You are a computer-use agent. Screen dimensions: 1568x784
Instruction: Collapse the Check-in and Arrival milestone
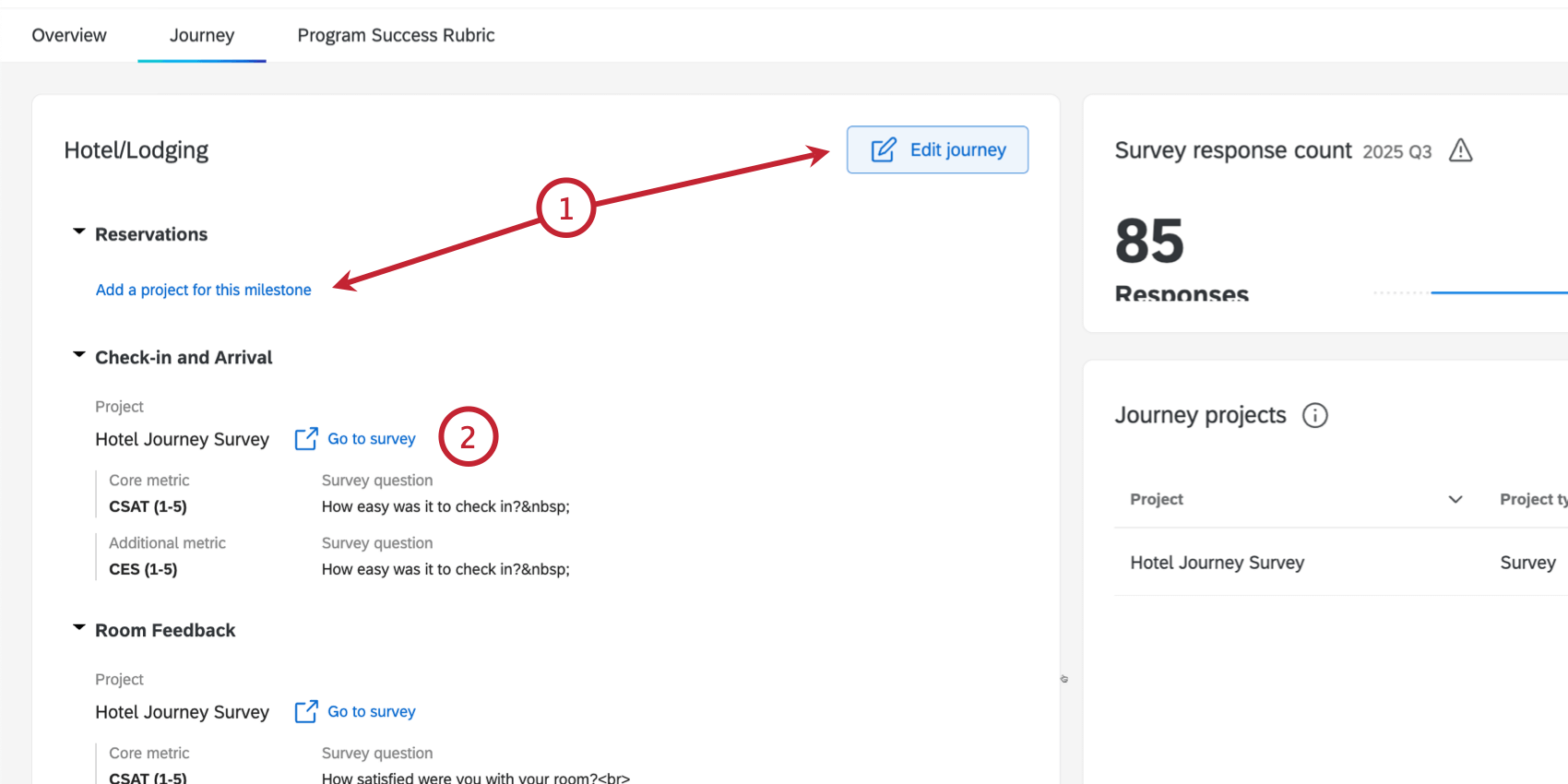pyautogui.click(x=79, y=355)
